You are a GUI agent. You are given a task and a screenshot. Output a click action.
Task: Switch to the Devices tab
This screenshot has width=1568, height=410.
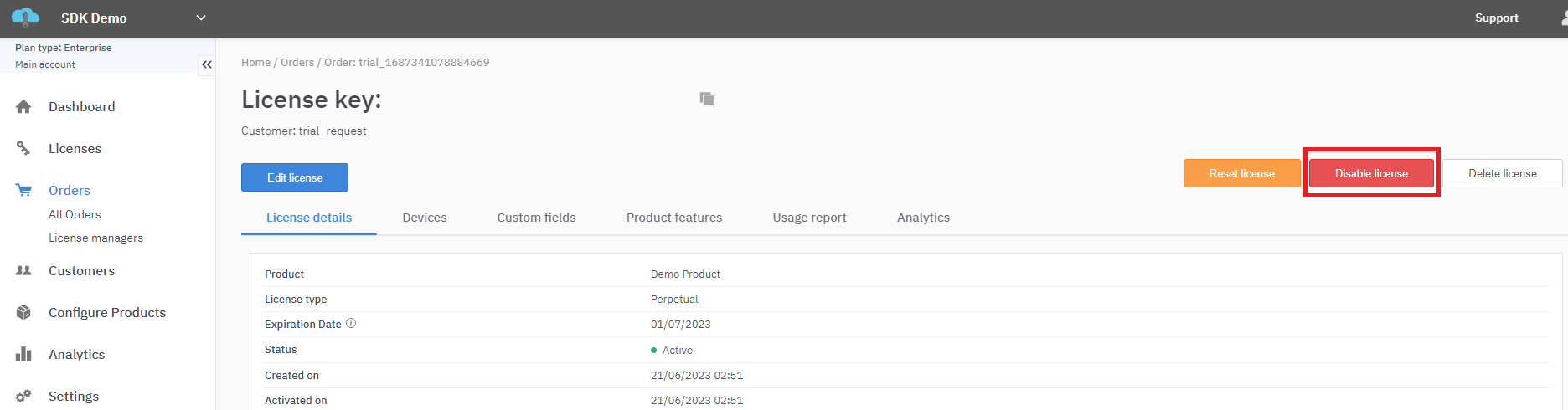[424, 218]
